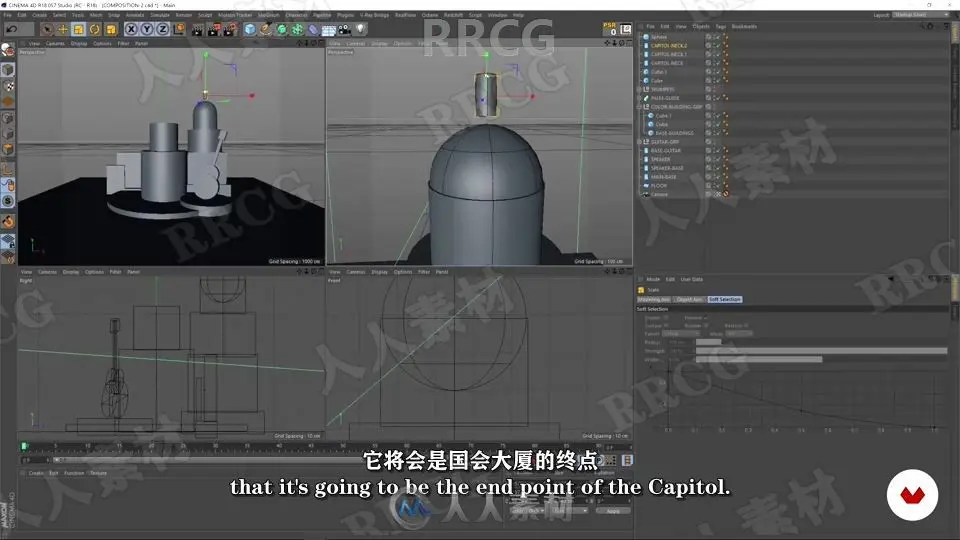
Task: Select the Sphere object in Object Manager
Action: click(x=659, y=37)
